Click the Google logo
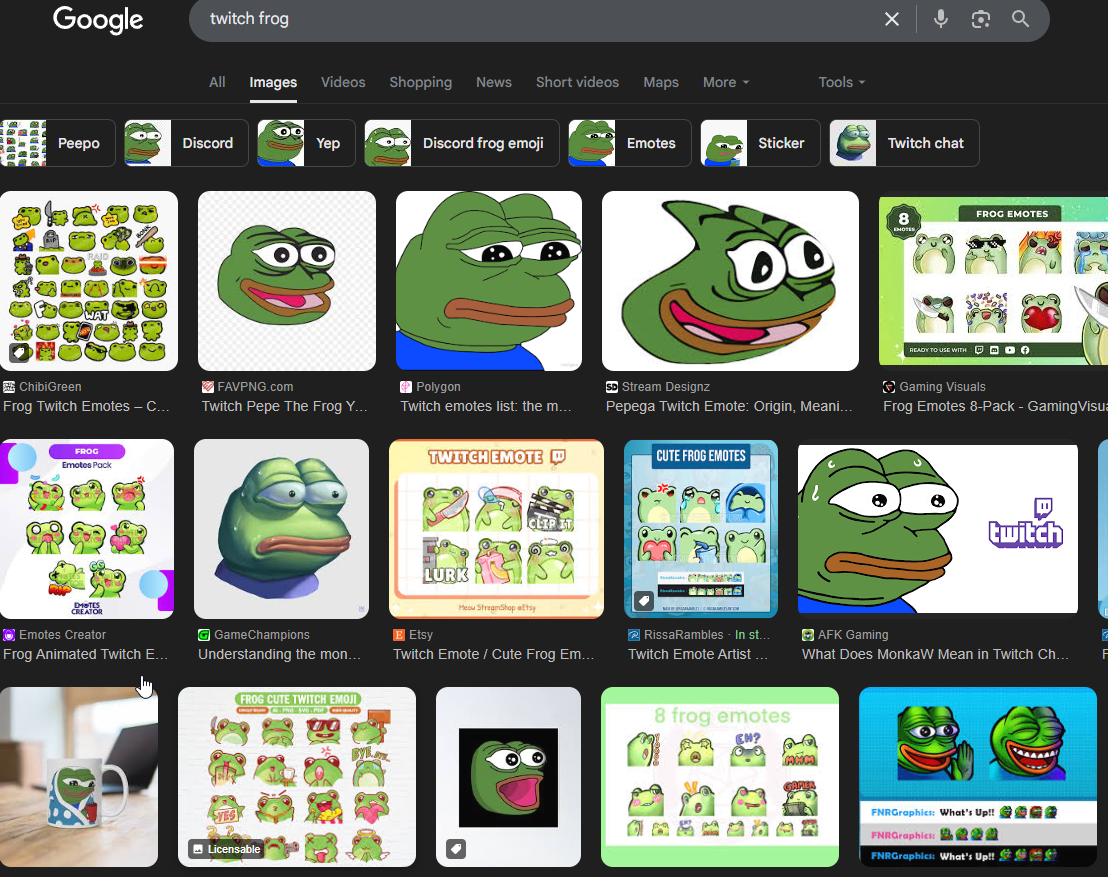The height and width of the screenshot is (877, 1108). click(98, 20)
